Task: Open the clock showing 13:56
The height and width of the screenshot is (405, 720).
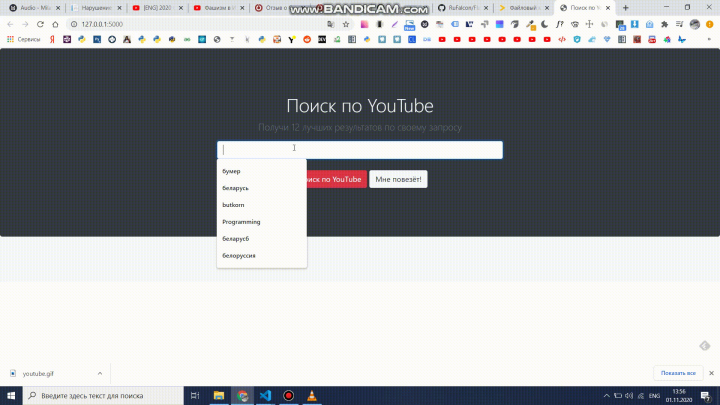Action: 679,395
